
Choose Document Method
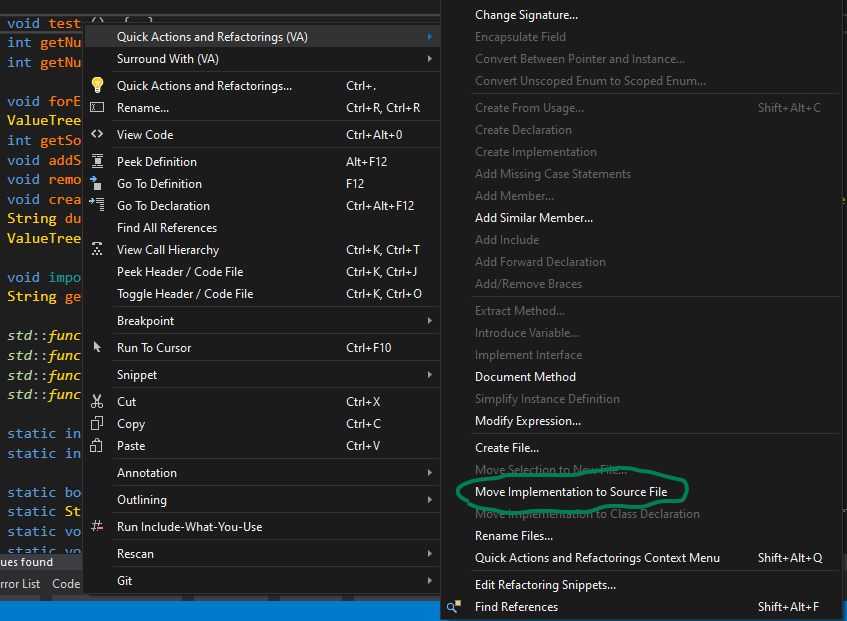pyautogui.click(x=525, y=377)
